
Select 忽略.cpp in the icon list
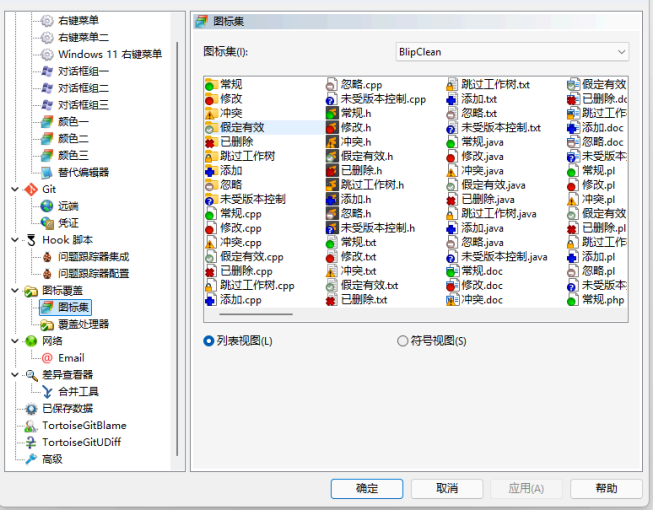click(362, 85)
